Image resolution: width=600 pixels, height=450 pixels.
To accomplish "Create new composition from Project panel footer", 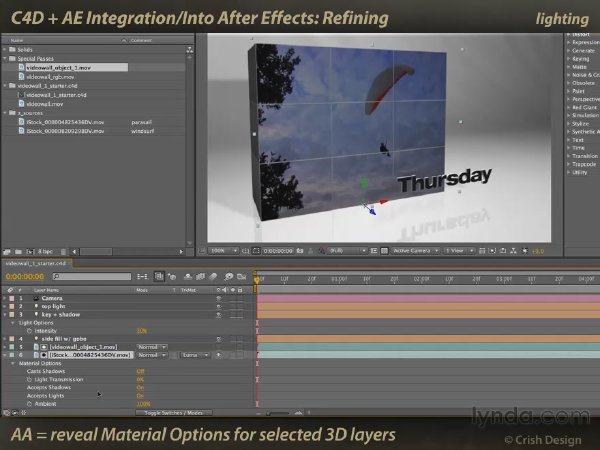I will pyautogui.click(x=30, y=252).
